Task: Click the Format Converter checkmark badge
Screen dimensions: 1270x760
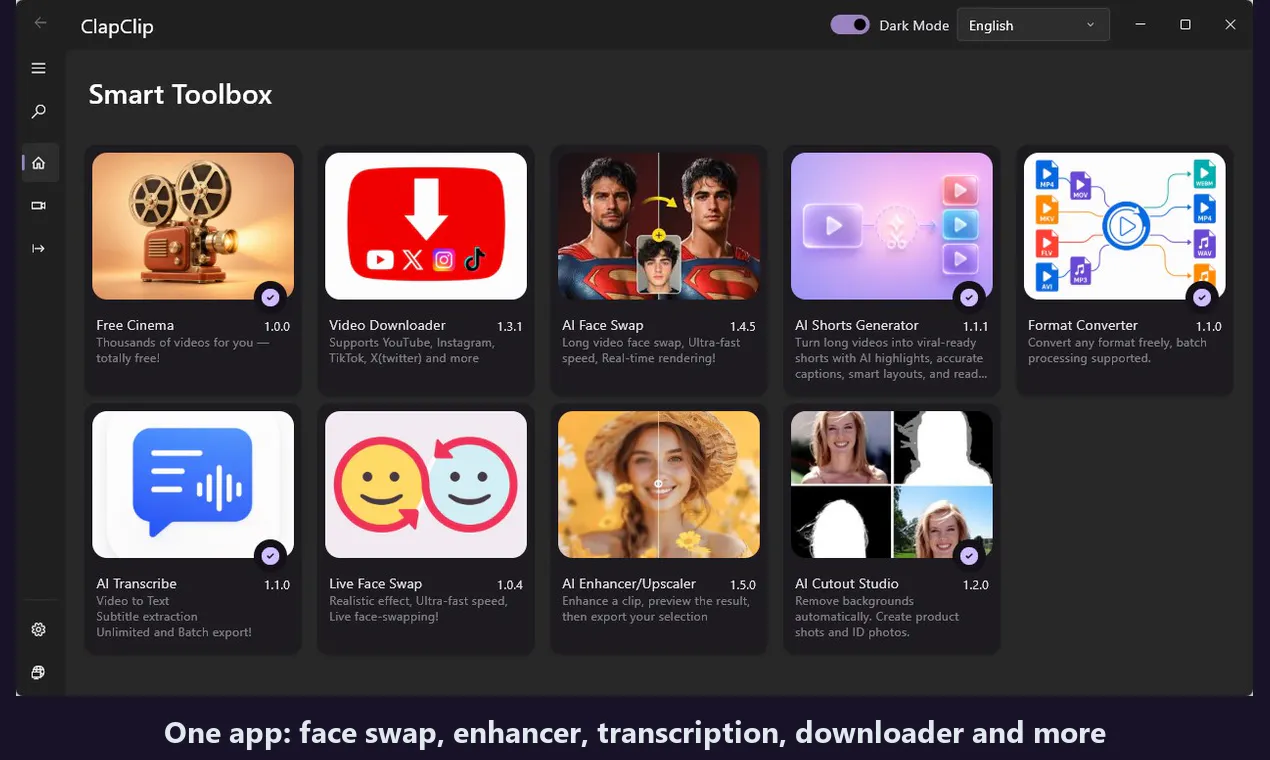Action: 1202,297
